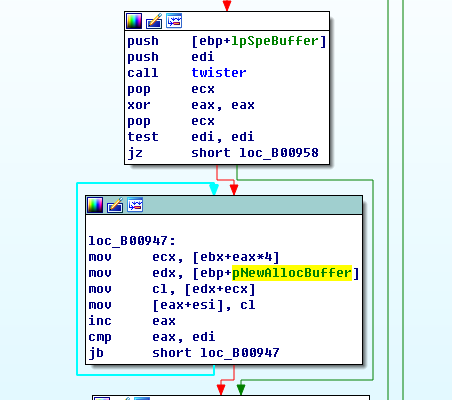
Task: Click the highlighted pNewAllocBuffer variable
Action: pyautogui.click(x=292, y=273)
